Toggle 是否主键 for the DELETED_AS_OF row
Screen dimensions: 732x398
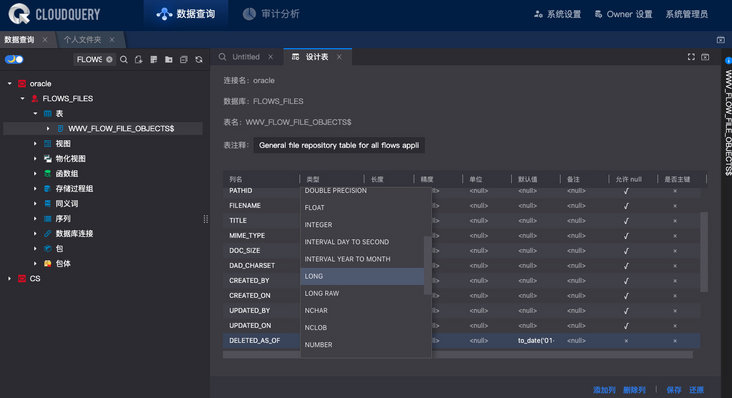[675, 341]
